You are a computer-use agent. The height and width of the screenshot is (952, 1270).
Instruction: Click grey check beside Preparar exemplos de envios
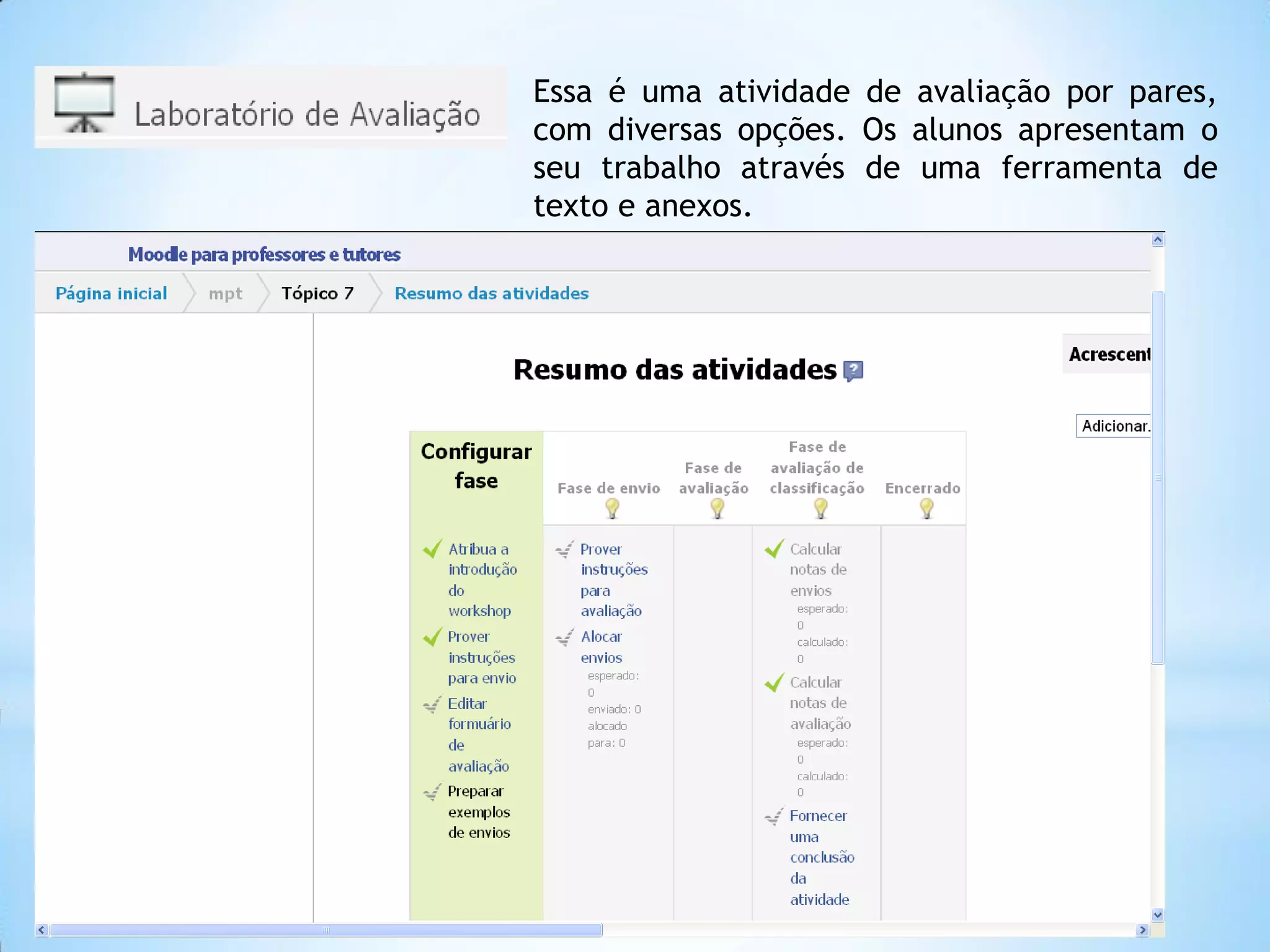(x=432, y=791)
